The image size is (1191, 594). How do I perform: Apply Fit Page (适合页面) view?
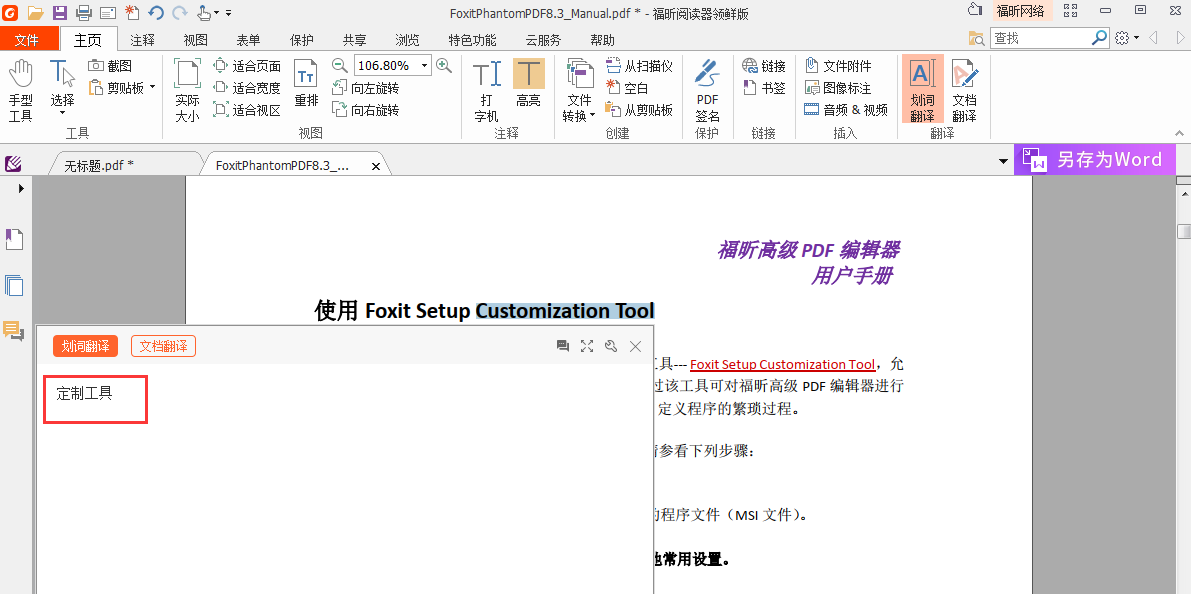[247, 66]
